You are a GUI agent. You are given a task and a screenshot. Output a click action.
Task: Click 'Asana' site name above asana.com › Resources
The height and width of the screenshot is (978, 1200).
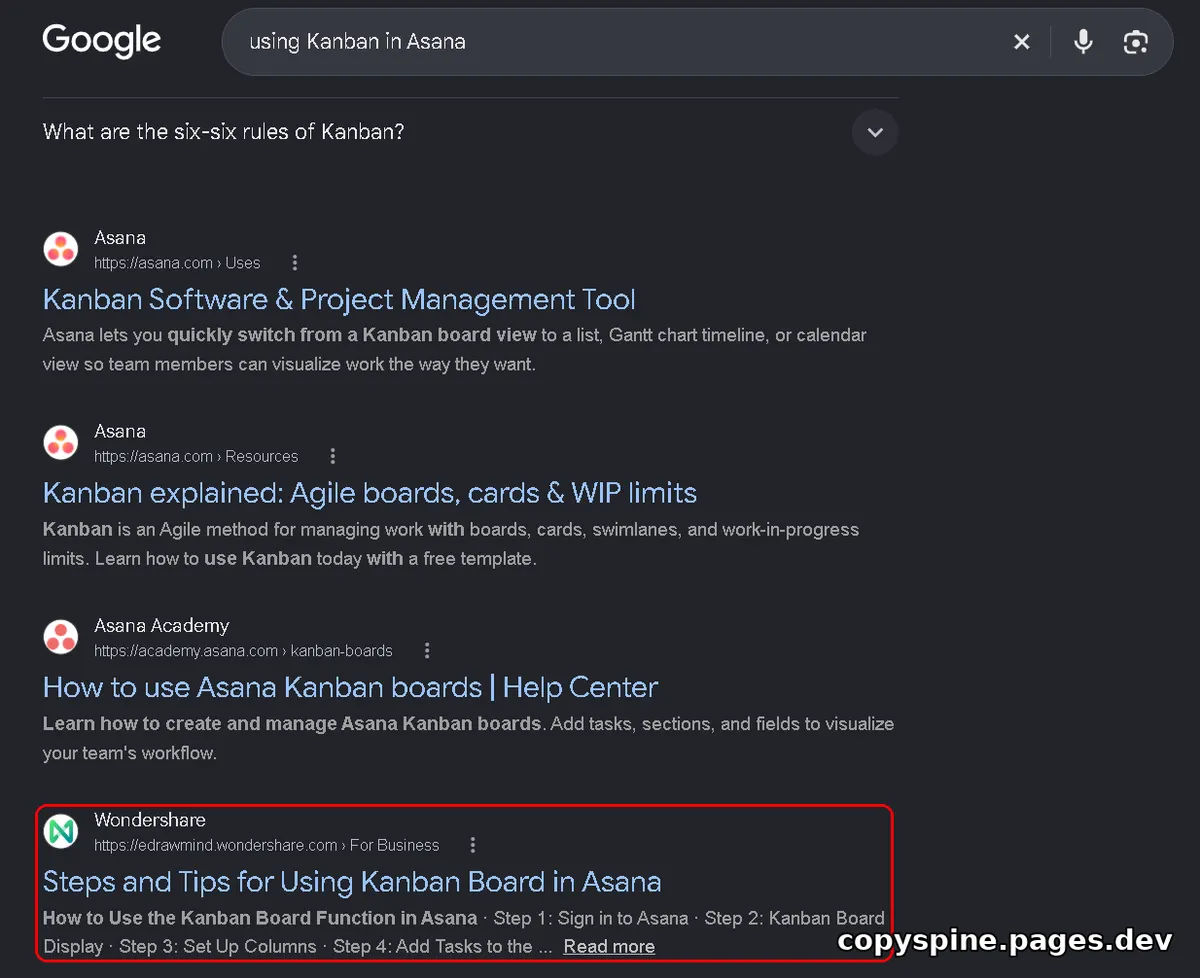(120, 431)
